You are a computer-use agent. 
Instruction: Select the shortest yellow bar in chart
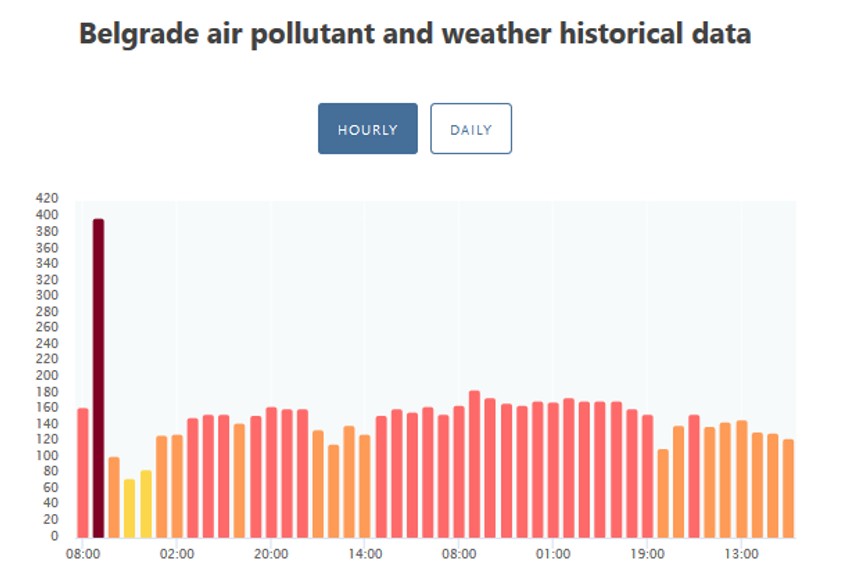click(x=129, y=508)
